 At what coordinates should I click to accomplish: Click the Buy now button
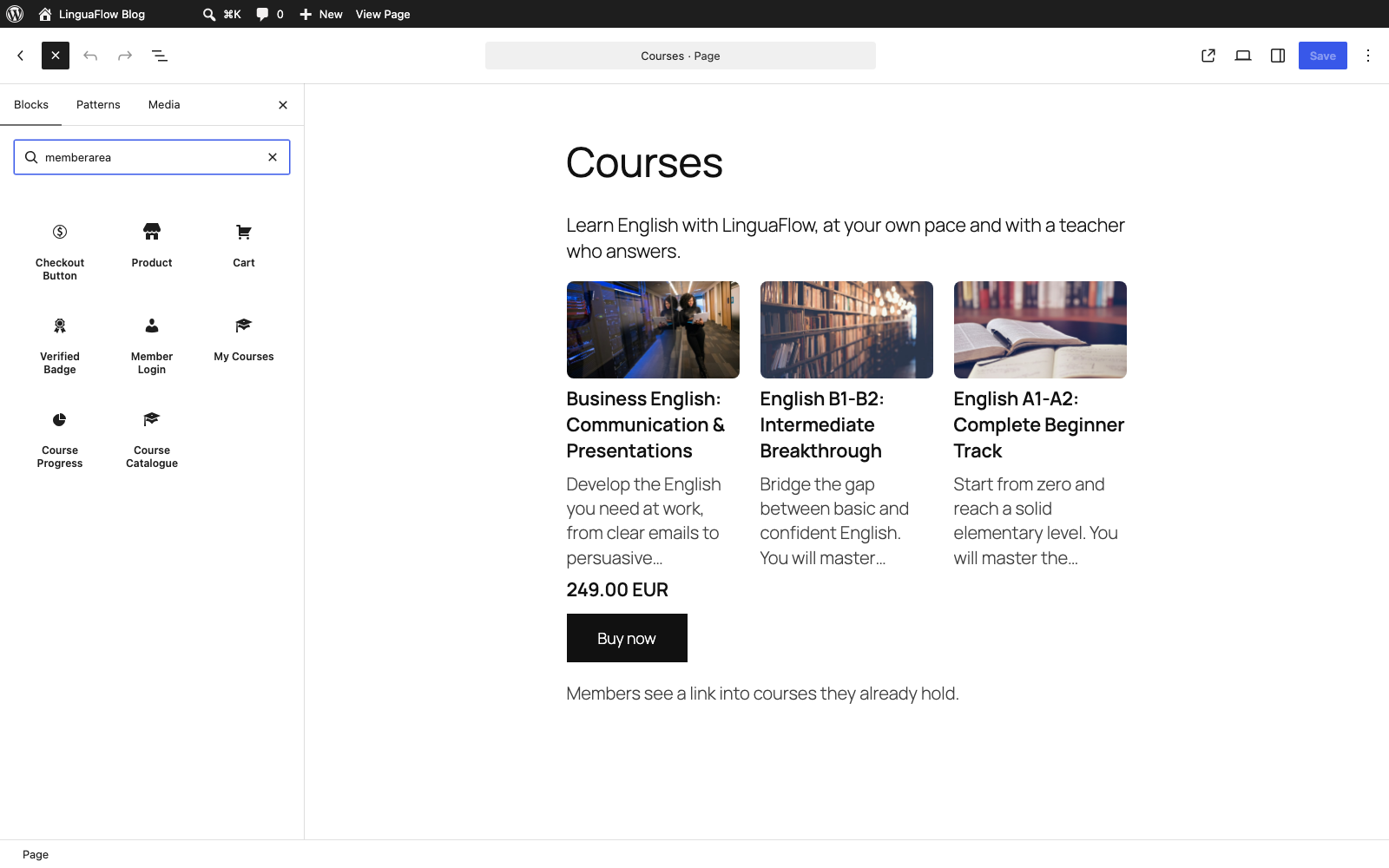point(627,638)
